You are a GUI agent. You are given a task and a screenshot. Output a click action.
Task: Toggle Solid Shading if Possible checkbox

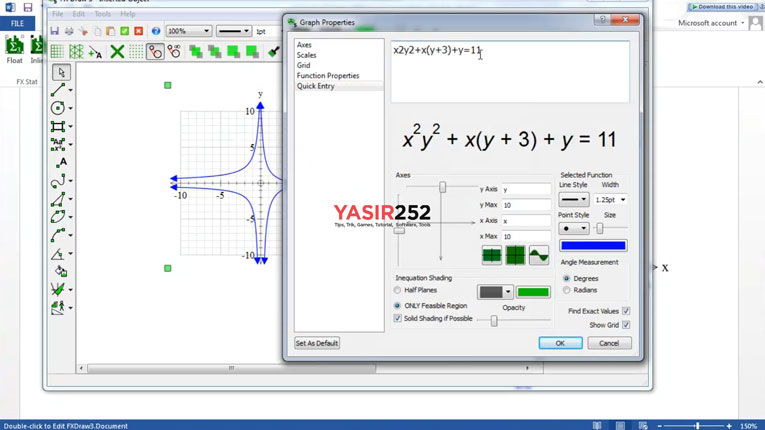(398, 319)
